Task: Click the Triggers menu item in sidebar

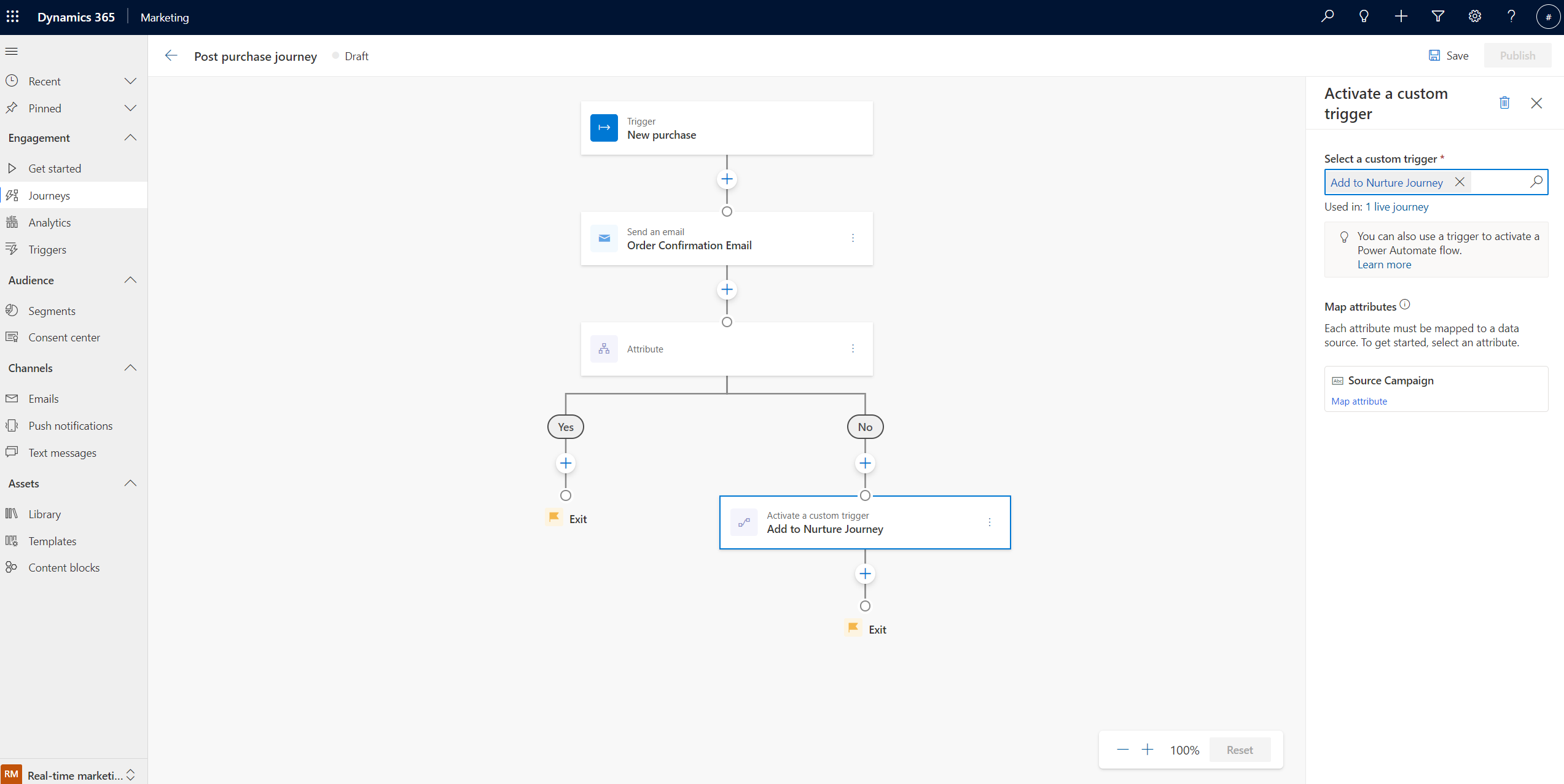Action: [47, 249]
